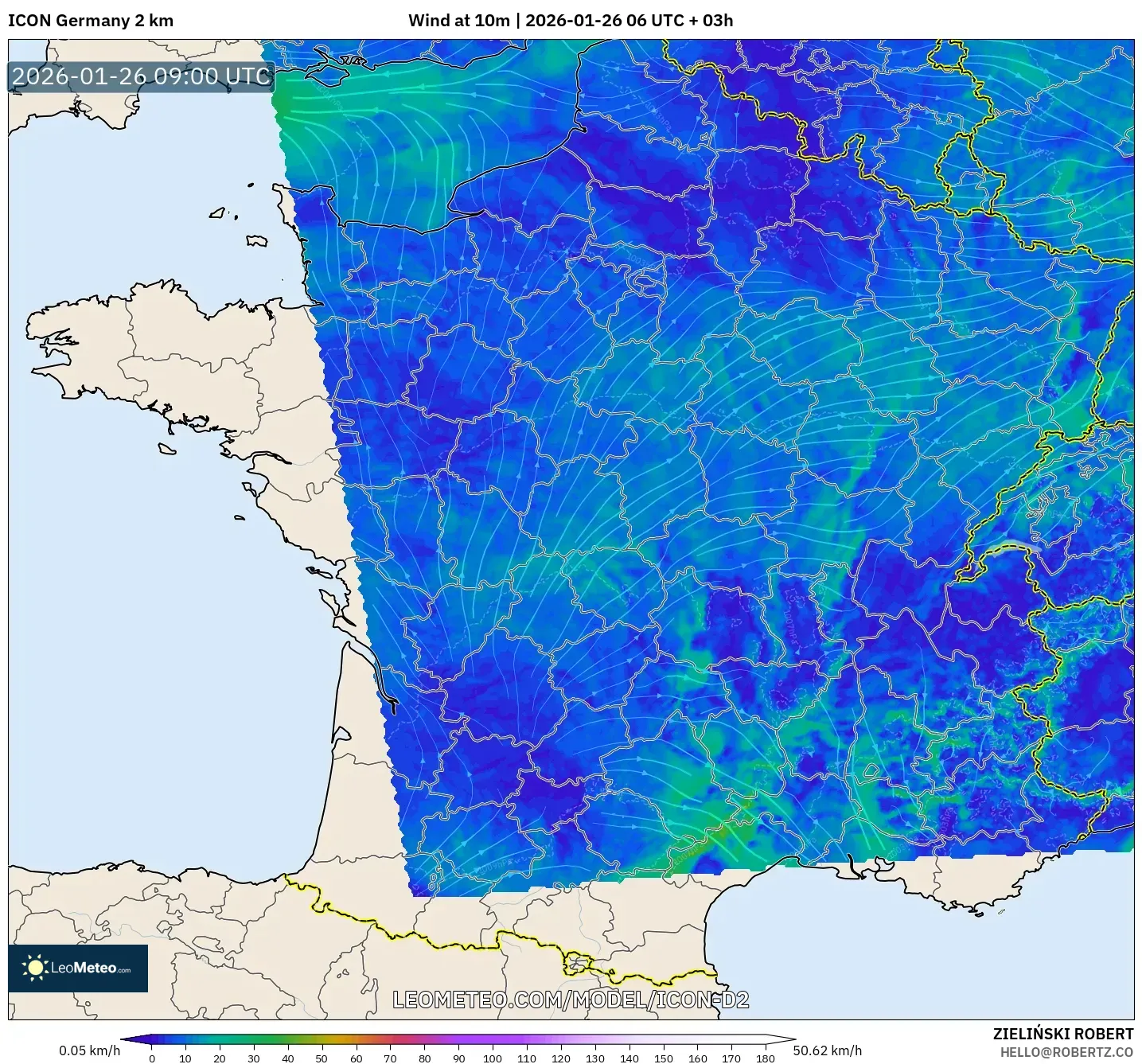Pick the orange 50 km/h colorbar section
Screen dimensions: 1142x1064
coord(322,1039)
